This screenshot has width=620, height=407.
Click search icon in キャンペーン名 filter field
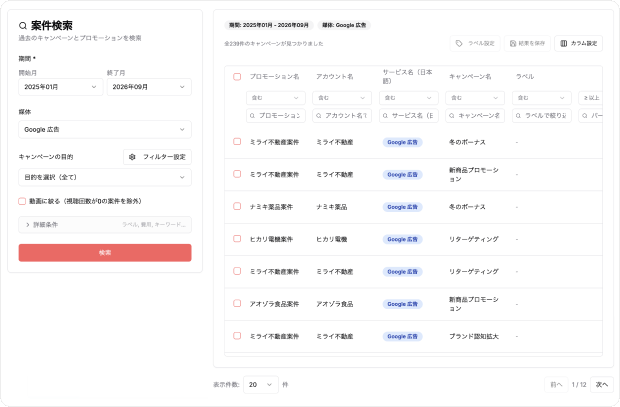(452, 116)
